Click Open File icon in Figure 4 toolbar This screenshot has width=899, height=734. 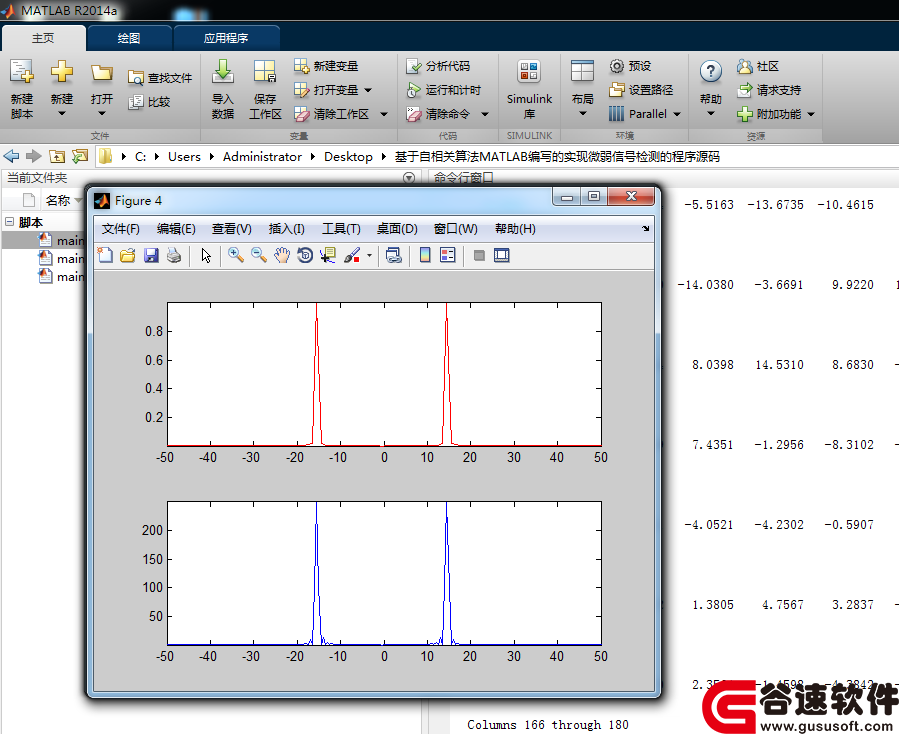tap(128, 255)
